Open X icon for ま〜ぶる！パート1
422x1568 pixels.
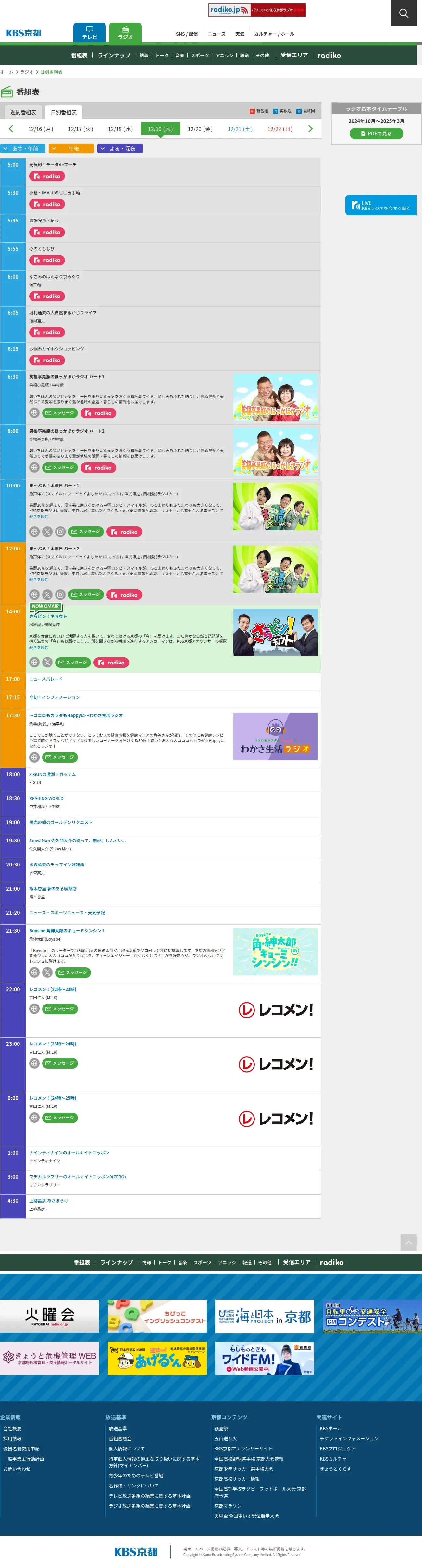47,531
